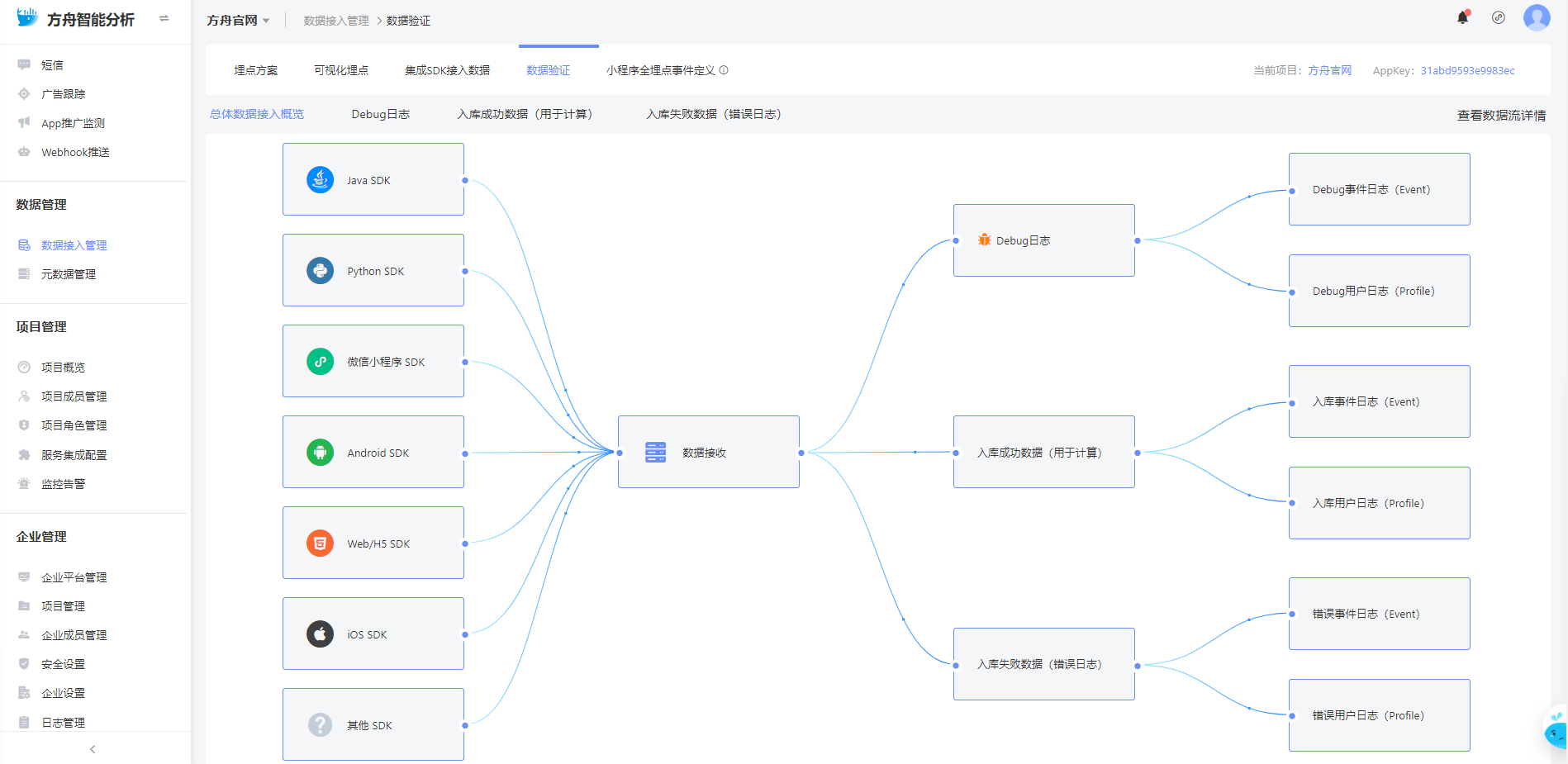This screenshot has width=1568, height=764.
Task: Open 项目管理 under 企业管理
Action: (x=63, y=605)
